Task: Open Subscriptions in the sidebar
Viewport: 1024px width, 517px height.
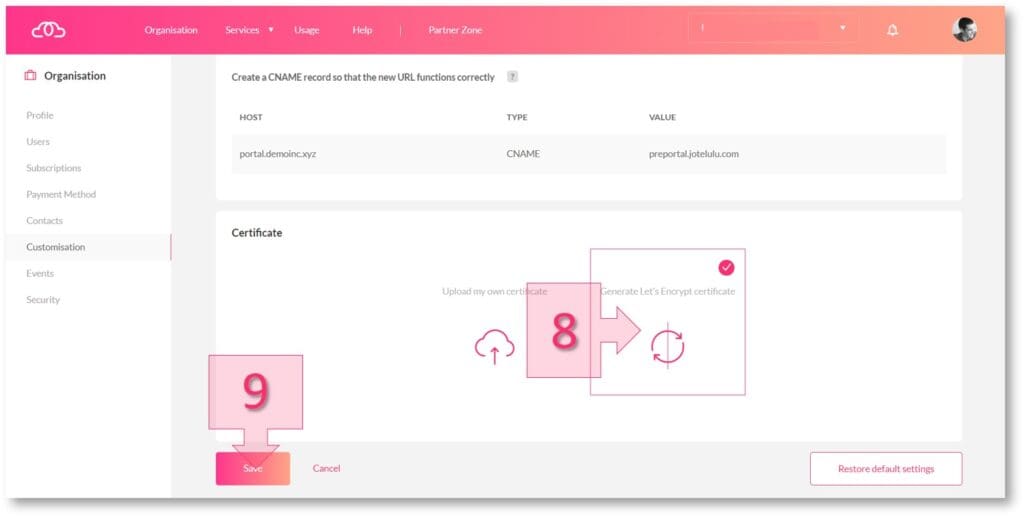Action: point(54,168)
